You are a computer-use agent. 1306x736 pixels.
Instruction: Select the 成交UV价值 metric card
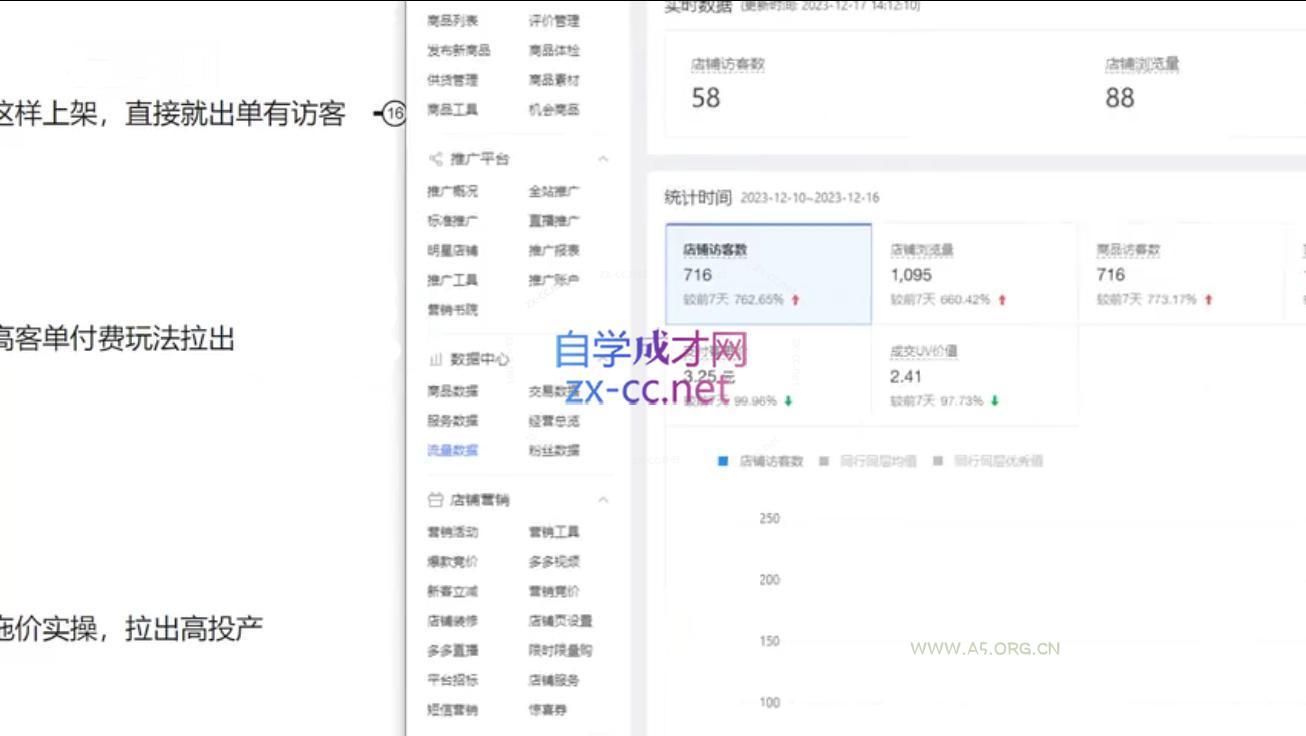975,375
